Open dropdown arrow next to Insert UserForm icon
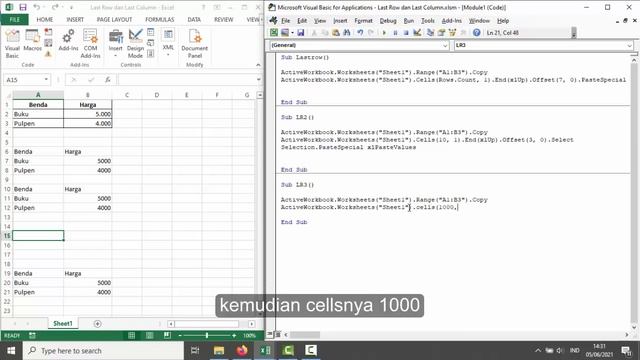 (292, 33)
